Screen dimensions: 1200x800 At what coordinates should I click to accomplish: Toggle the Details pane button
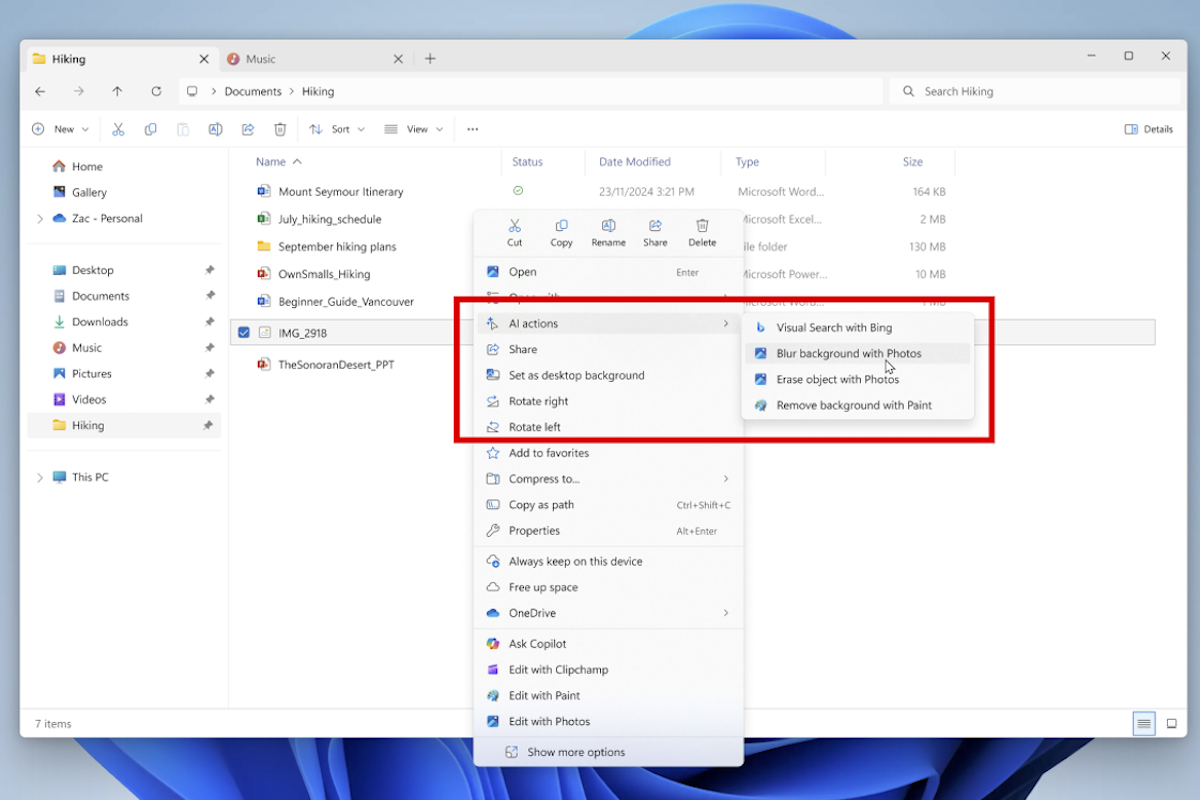[1148, 129]
